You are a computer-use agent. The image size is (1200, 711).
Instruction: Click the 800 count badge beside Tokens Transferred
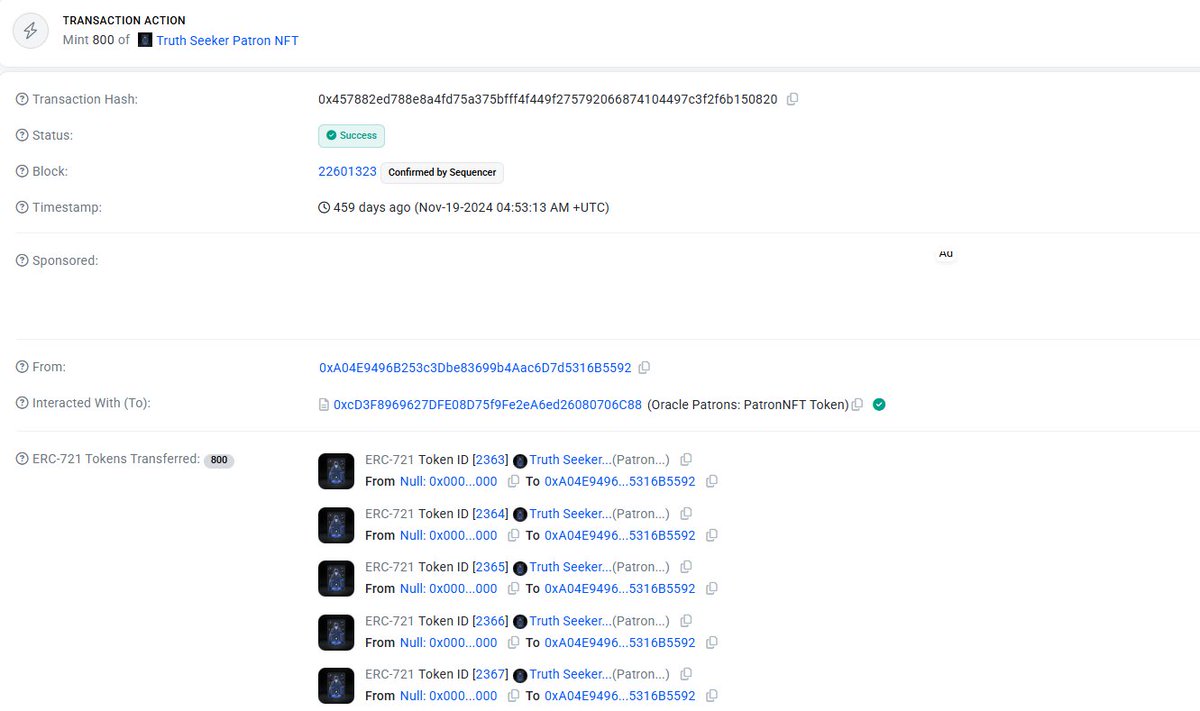coord(219,460)
